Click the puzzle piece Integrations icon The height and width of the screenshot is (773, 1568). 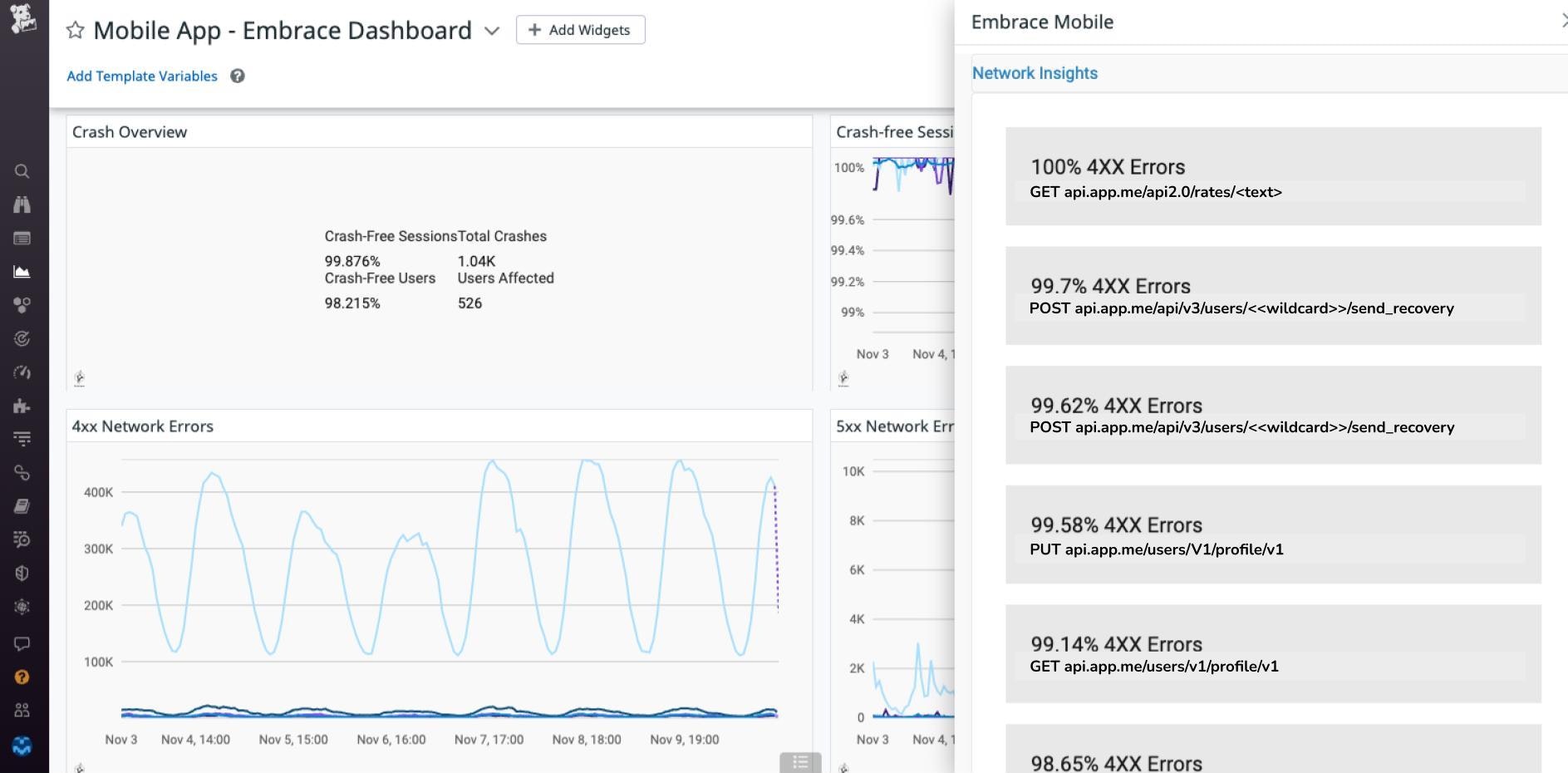[x=22, y=406]
